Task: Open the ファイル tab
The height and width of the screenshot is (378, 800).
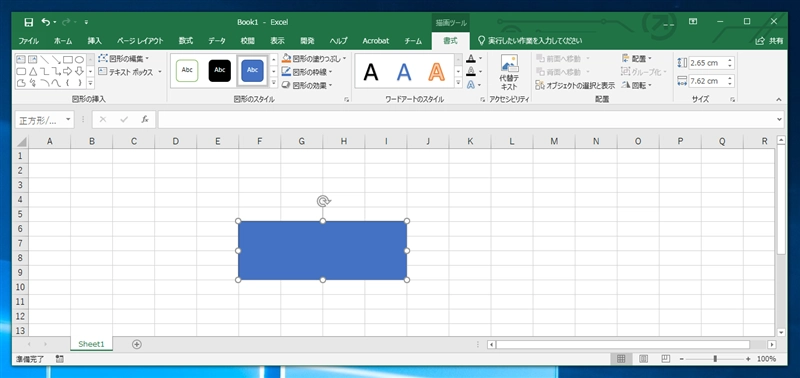Action: click(x=29, y=41)
